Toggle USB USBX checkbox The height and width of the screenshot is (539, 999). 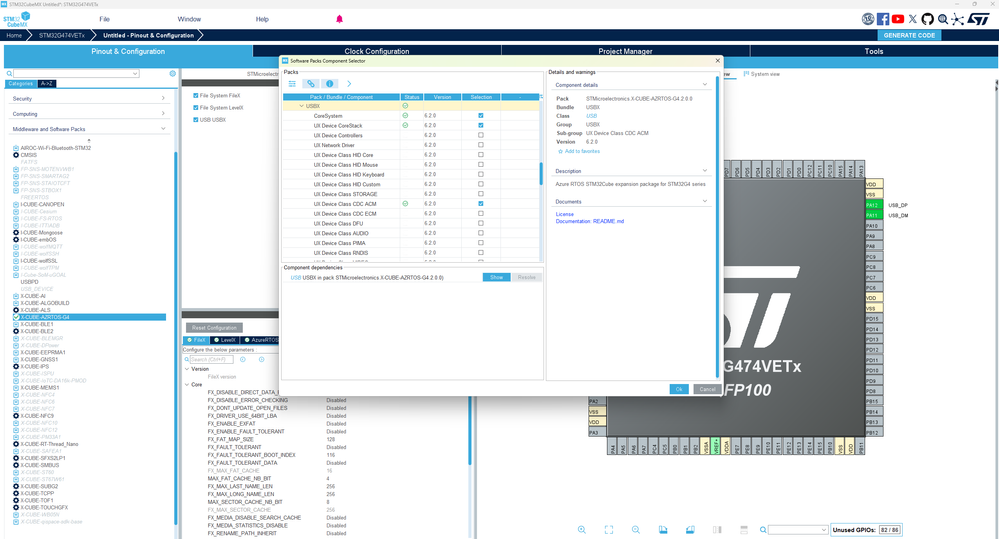tap(196, 120)
